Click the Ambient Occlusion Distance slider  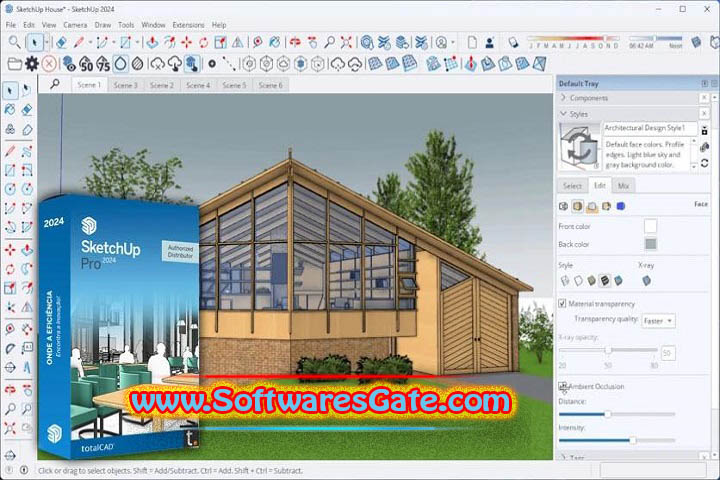[617, 414]
